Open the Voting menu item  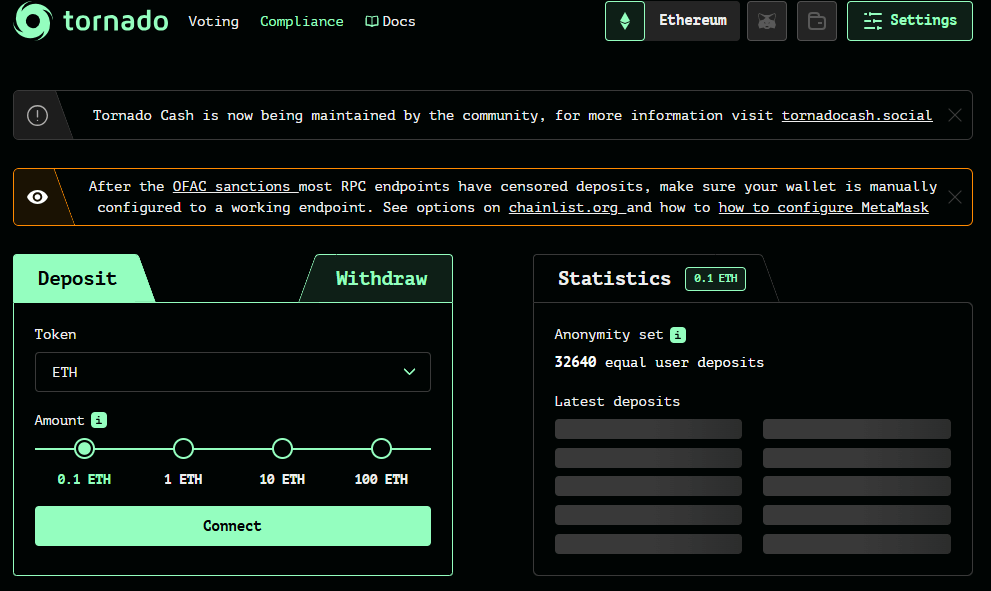pyautogui.click(x=213, y=21)
